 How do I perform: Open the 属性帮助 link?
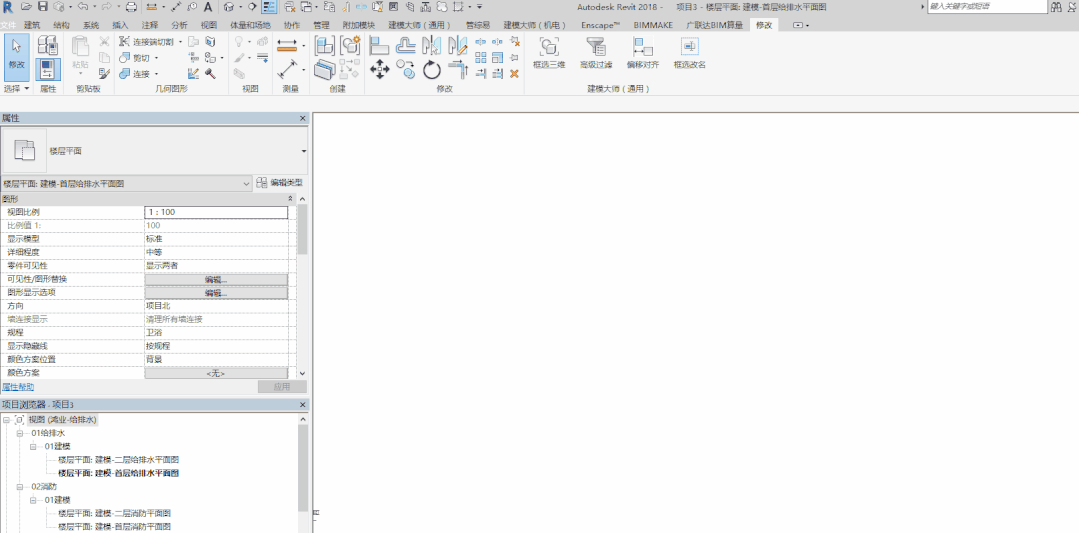(x=18, y=387)
